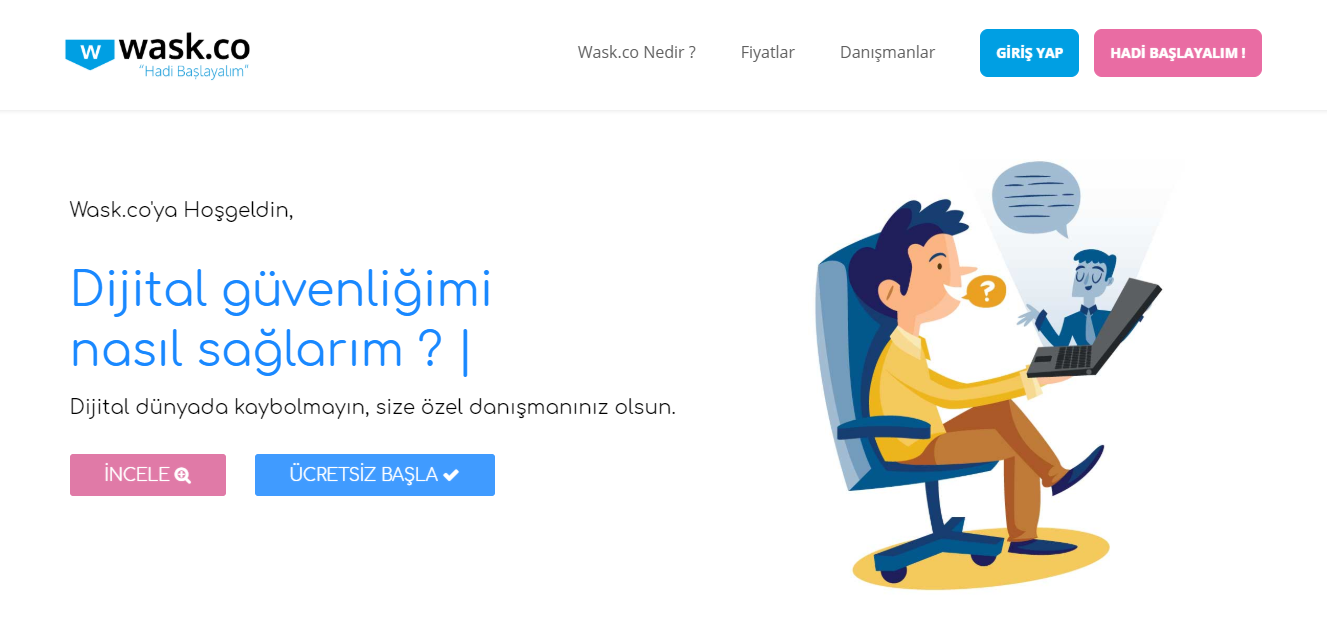1327x617 pixels.
Task: Click the pink HADİ BAŞLAYALIM ! button
Action: (x=1177, y=53)
